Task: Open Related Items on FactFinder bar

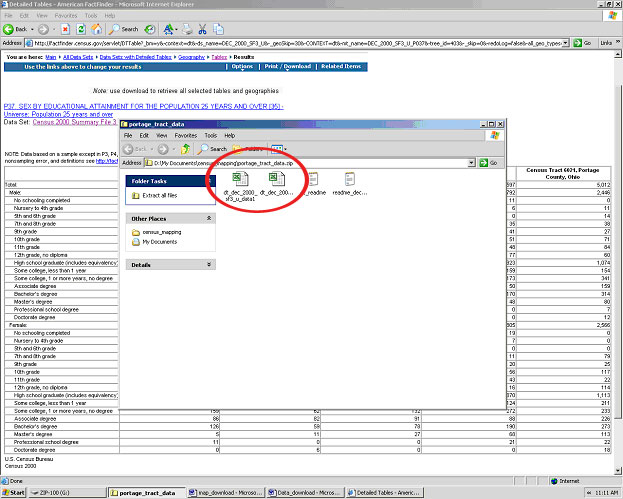Action: tap(341, 66)
